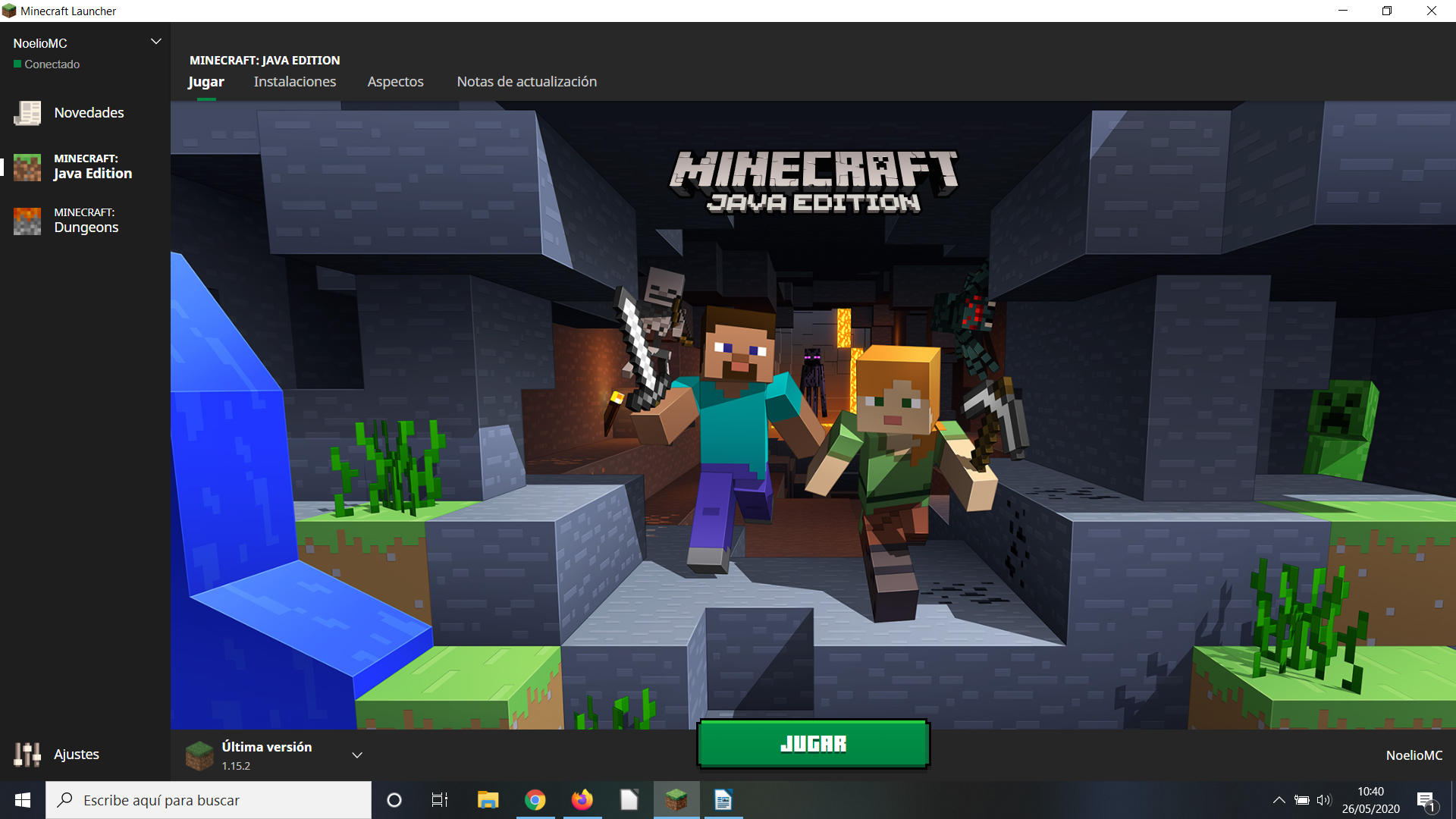Click the Minecraft Launcher taskbar icon
This screenshot has width=1456, height=819.
click(x=676, y=800)
